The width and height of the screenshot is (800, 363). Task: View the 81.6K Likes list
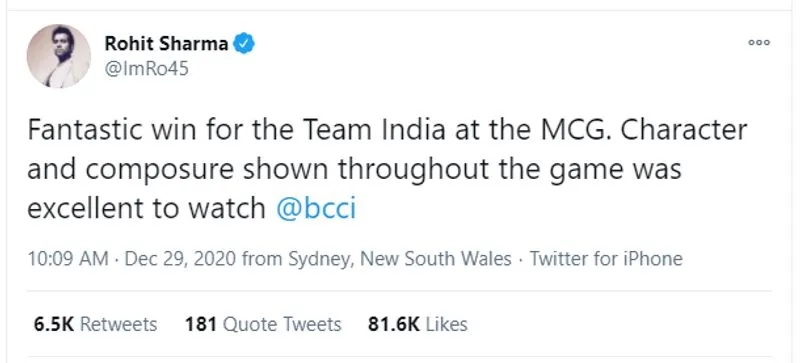coord(417,324)
